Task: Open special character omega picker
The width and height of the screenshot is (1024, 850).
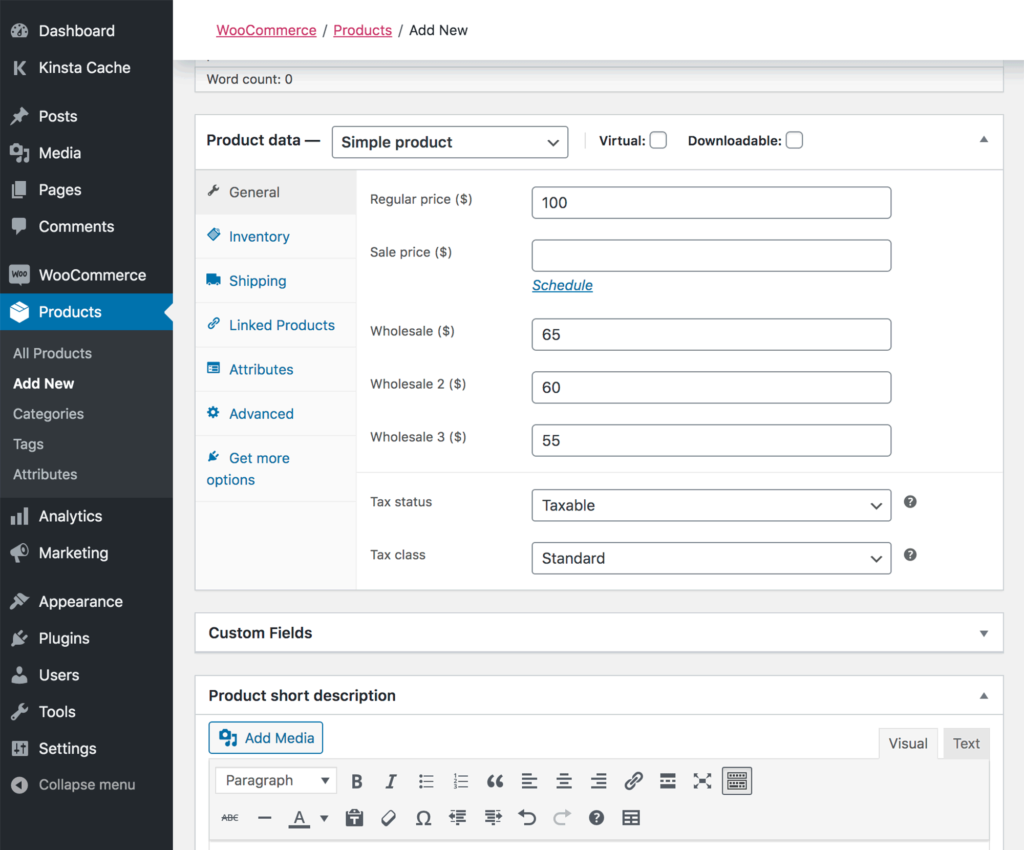Action: tap(423, 817)
